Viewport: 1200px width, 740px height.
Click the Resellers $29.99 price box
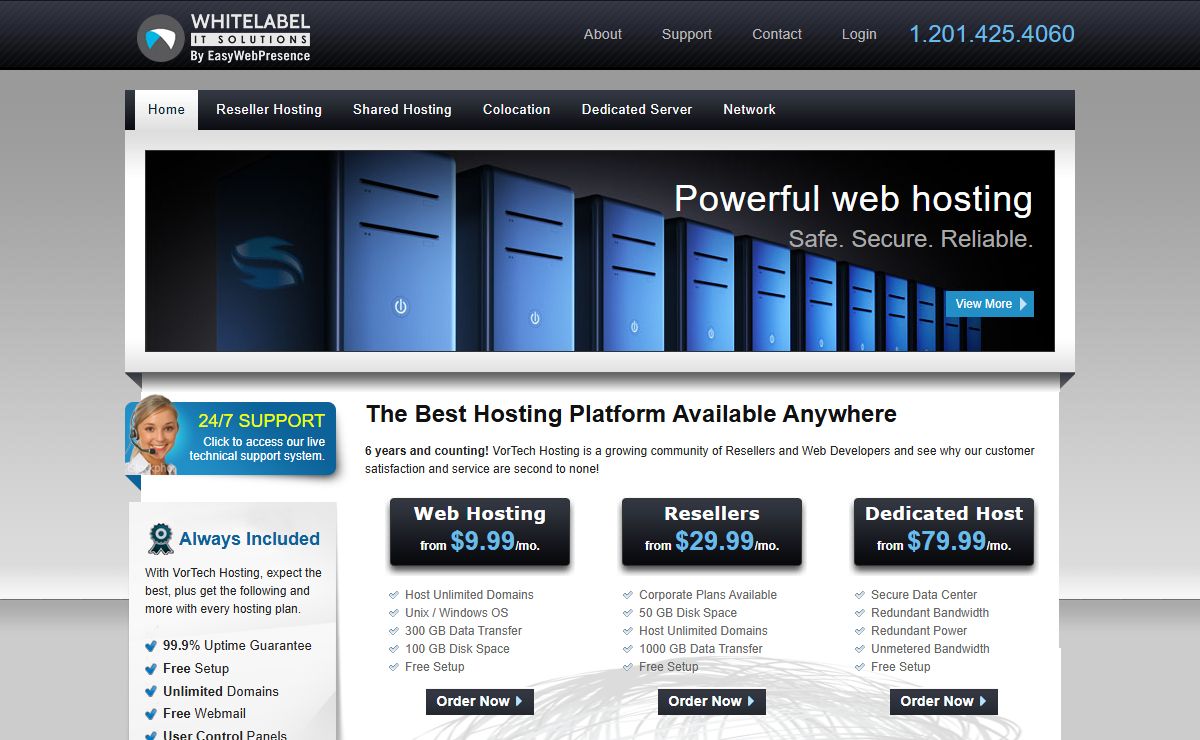point(712,532)
